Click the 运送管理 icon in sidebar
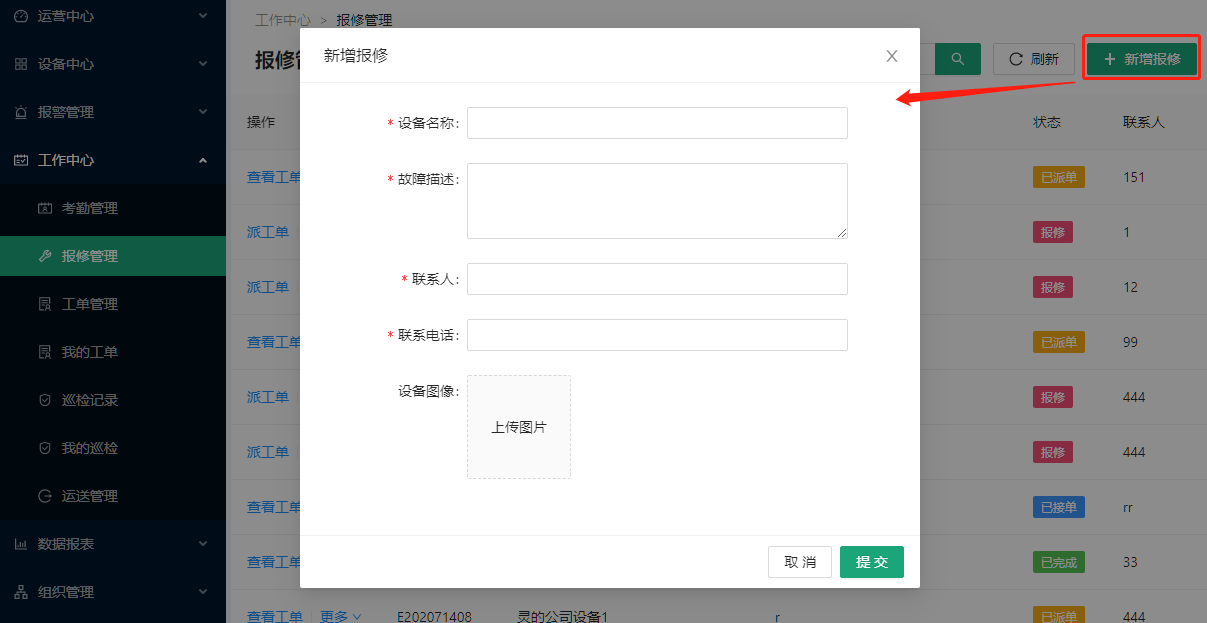The image size is (1207, 623). coord(45,496)
